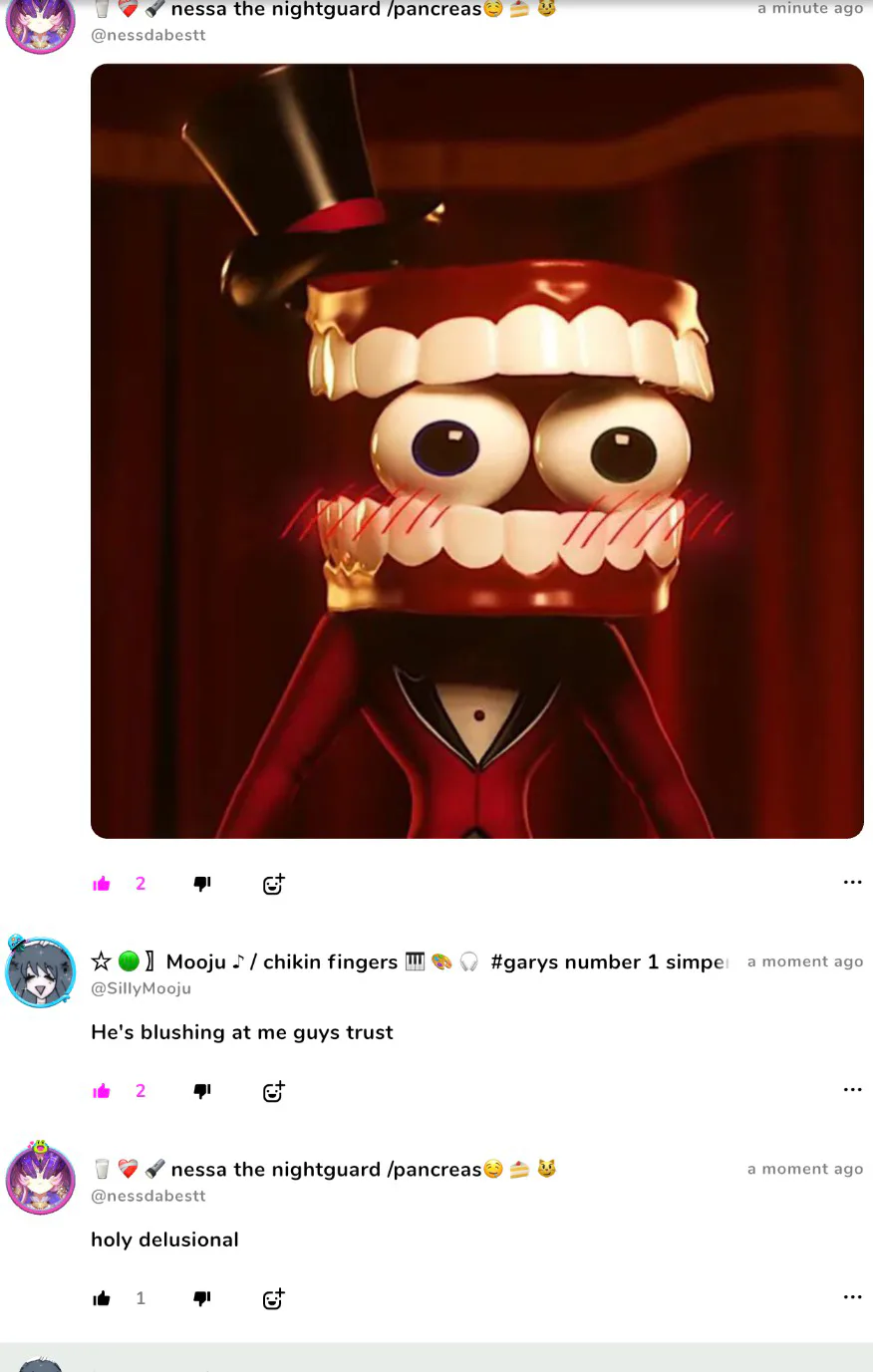Open @nessdabestt handle above "holy delusional"
Screen dimensions: 873x1372
pyautogui.click(x=148, y=1196)
